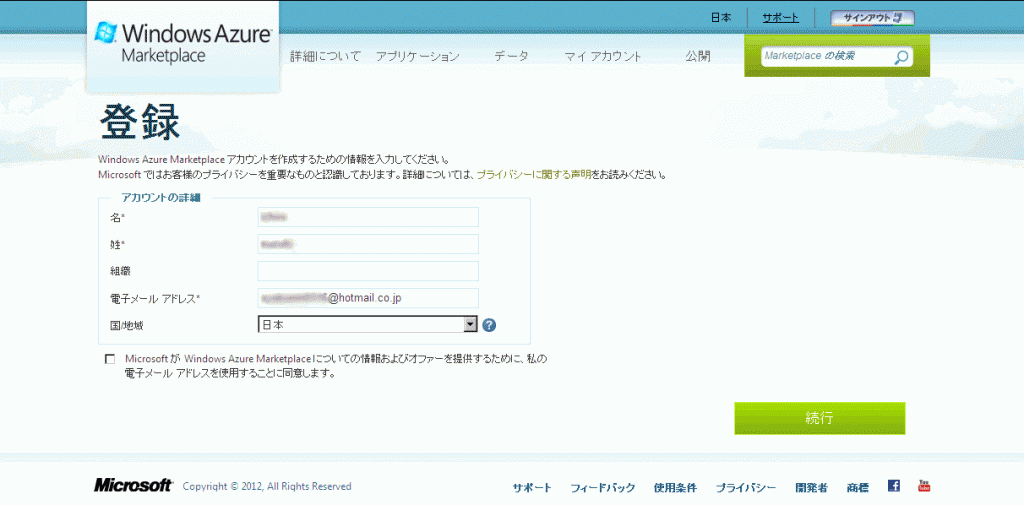This screenshot has width=1024, height=505.
Task: Click the 登録 page heading
Action: pos(140,122)
